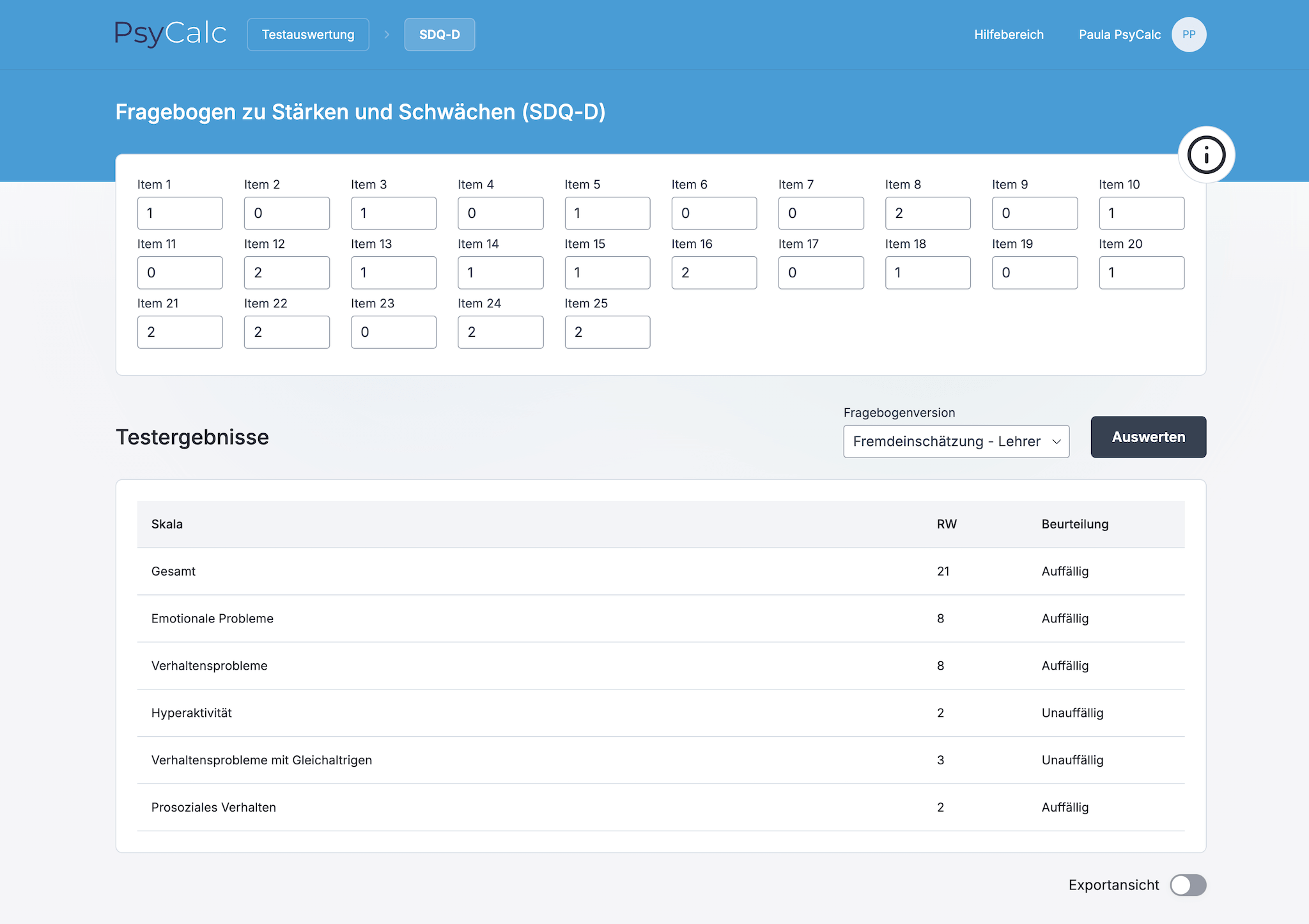Image resolution: width=1309 pixels, height=924 pixels.
Task: Click the Item 25 input field
Action: (x=607, y=332)
